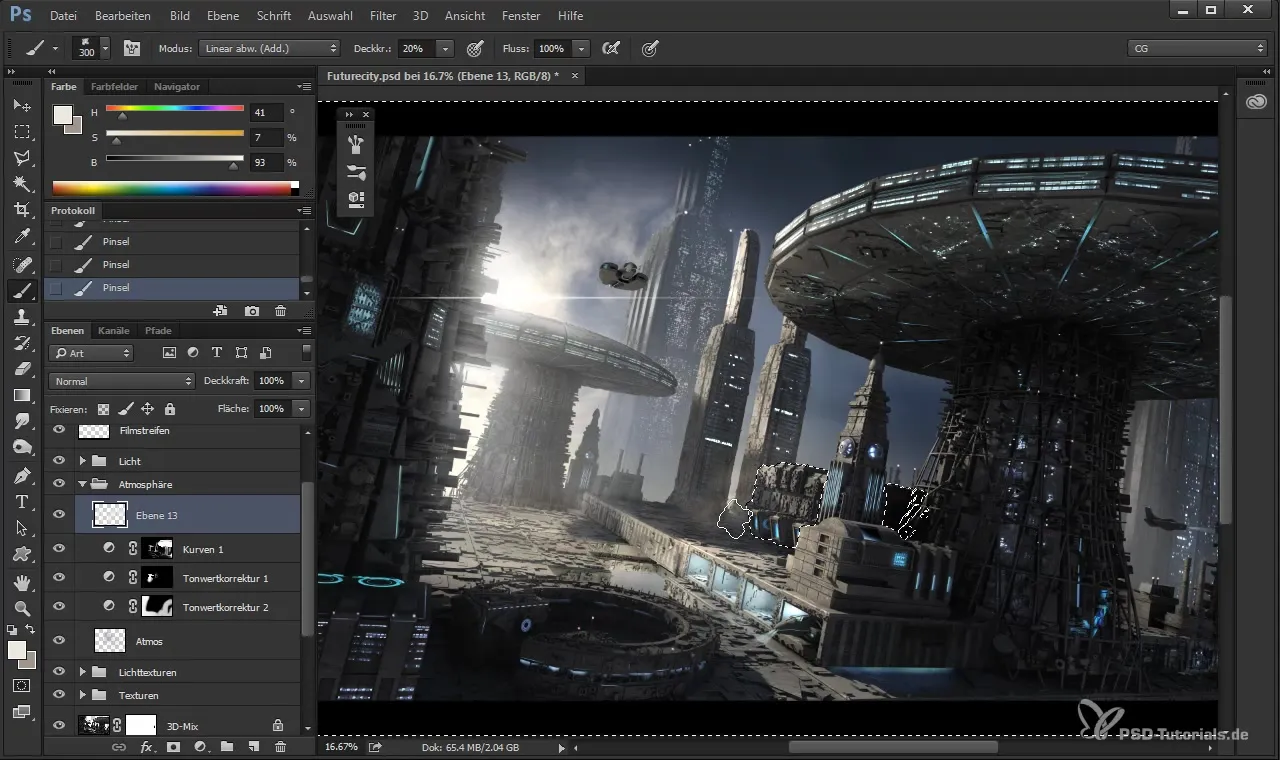This screenshot has height=760, width=1280.
Task: Expand the Licht group
Action: point(83,461)
